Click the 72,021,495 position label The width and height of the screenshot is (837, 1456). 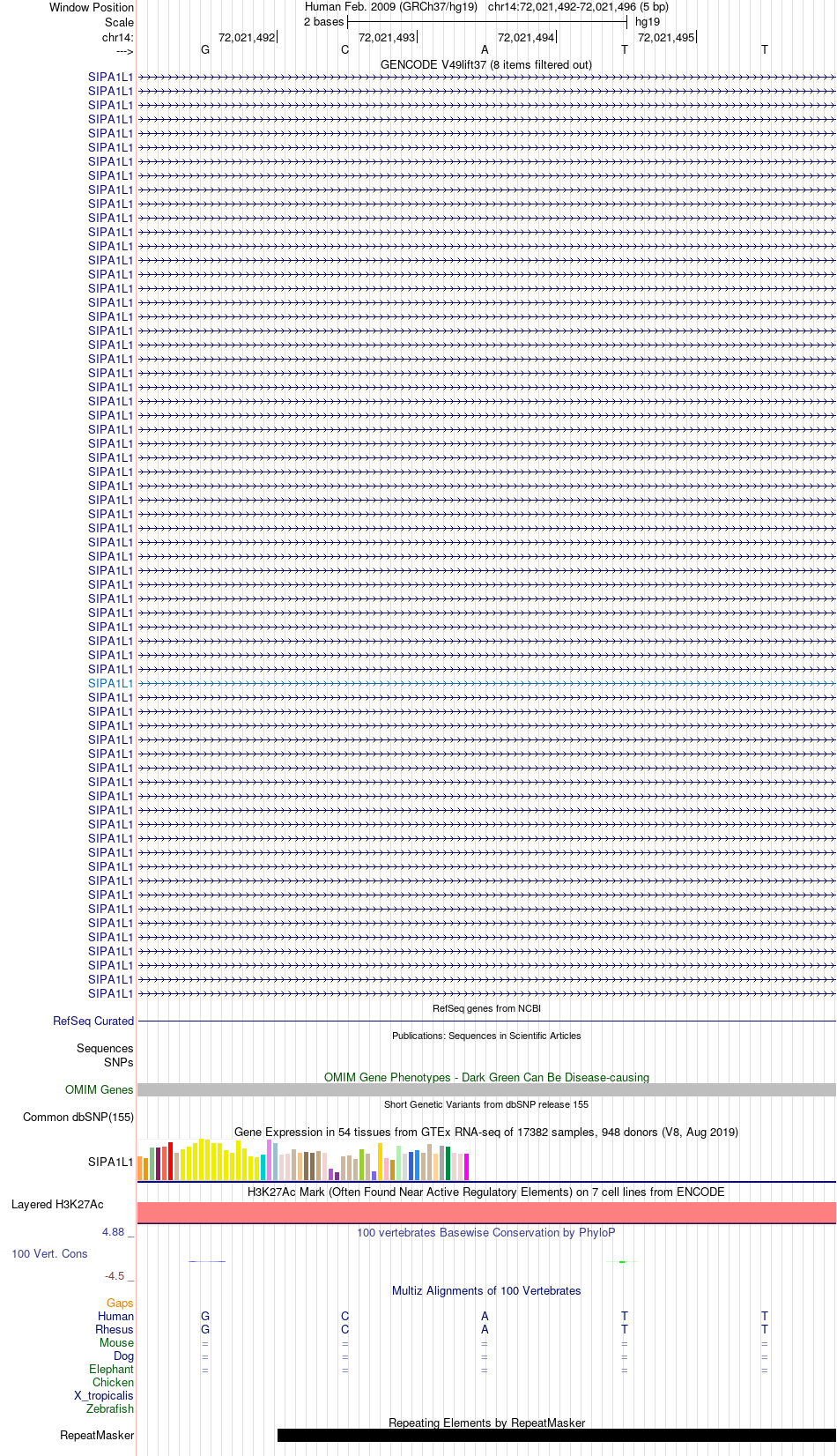pos(666,37)
